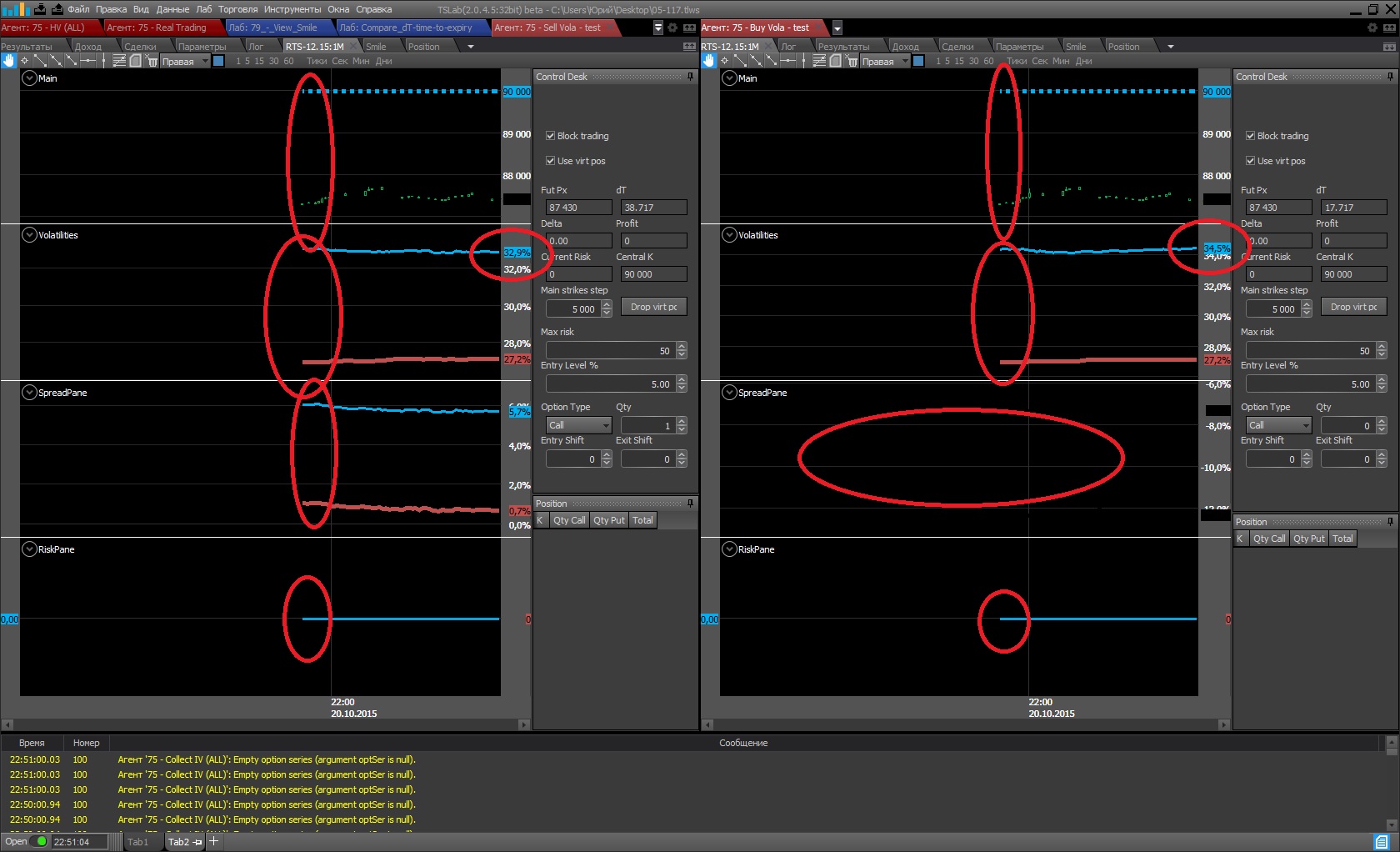This screenshot has height=852, width=1400.
Task: Pick the blue color swatch in right chart toolbar
Action: [918, 61]
